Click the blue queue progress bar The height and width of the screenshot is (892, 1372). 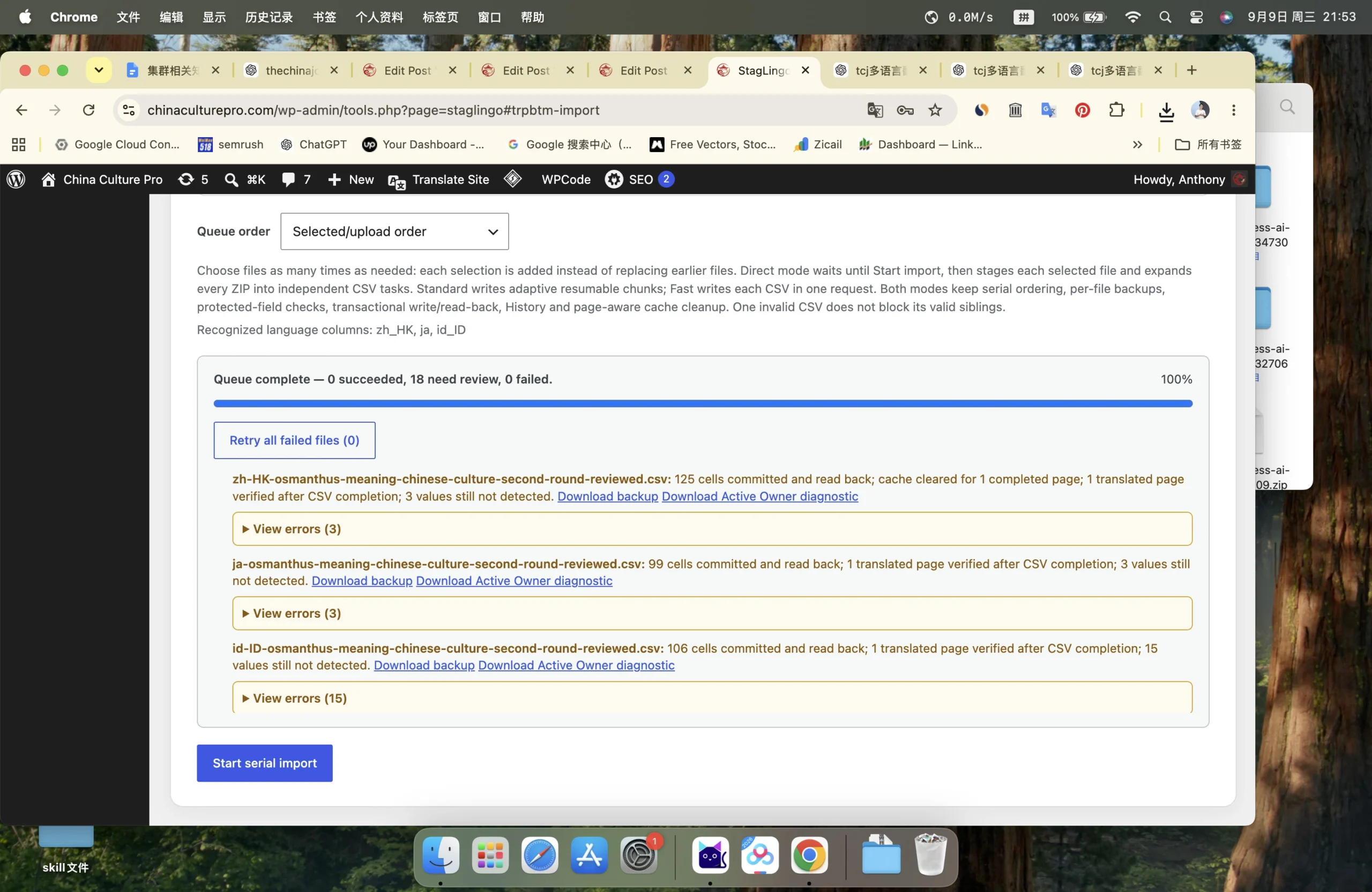point(703,404)
